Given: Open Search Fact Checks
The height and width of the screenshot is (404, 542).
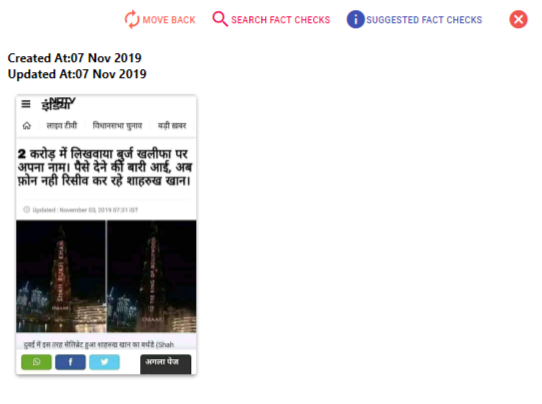Looking at the screenshot, I should click(281, 20).
